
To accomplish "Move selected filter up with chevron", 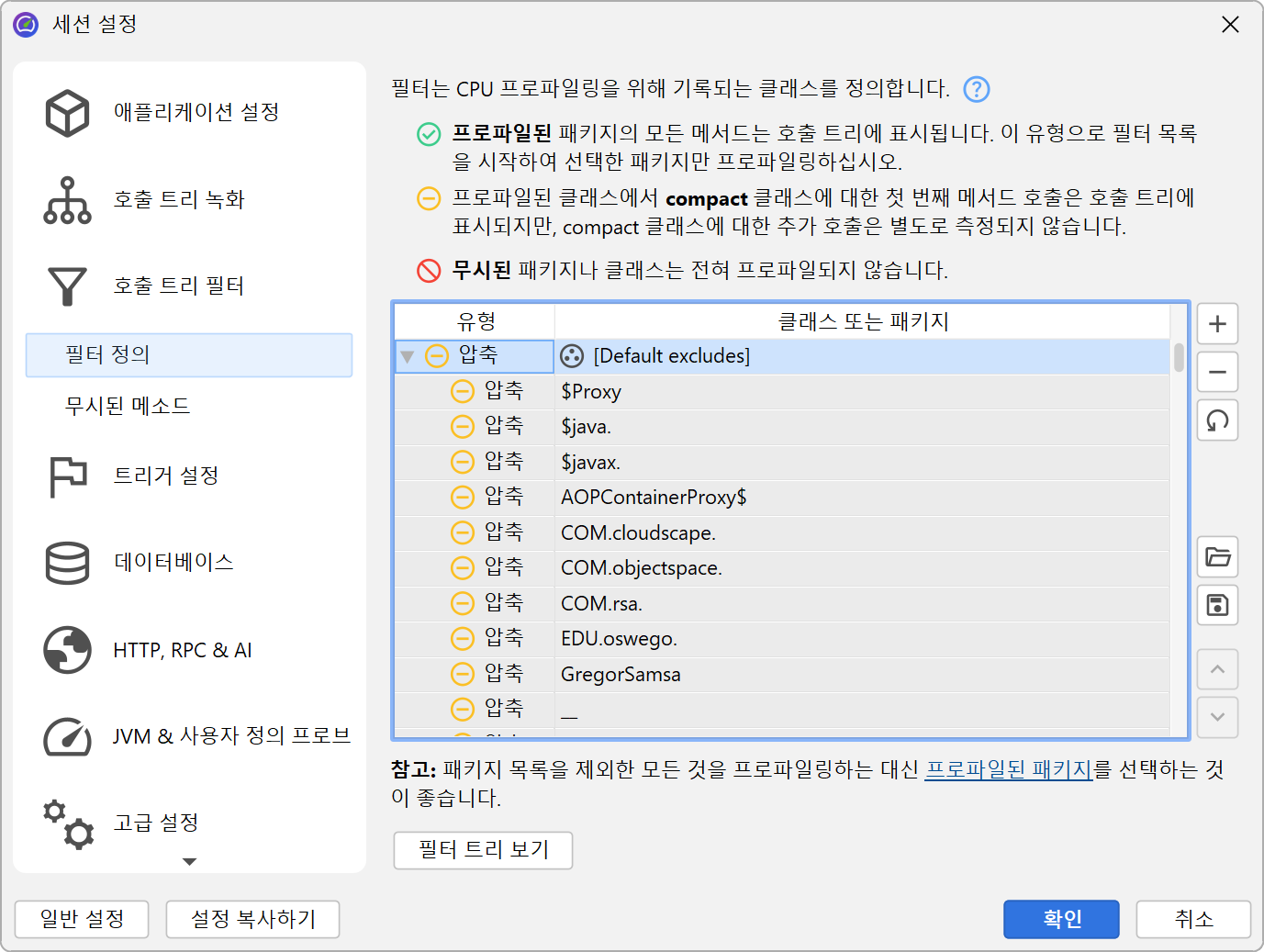I will pos(1217,669).
